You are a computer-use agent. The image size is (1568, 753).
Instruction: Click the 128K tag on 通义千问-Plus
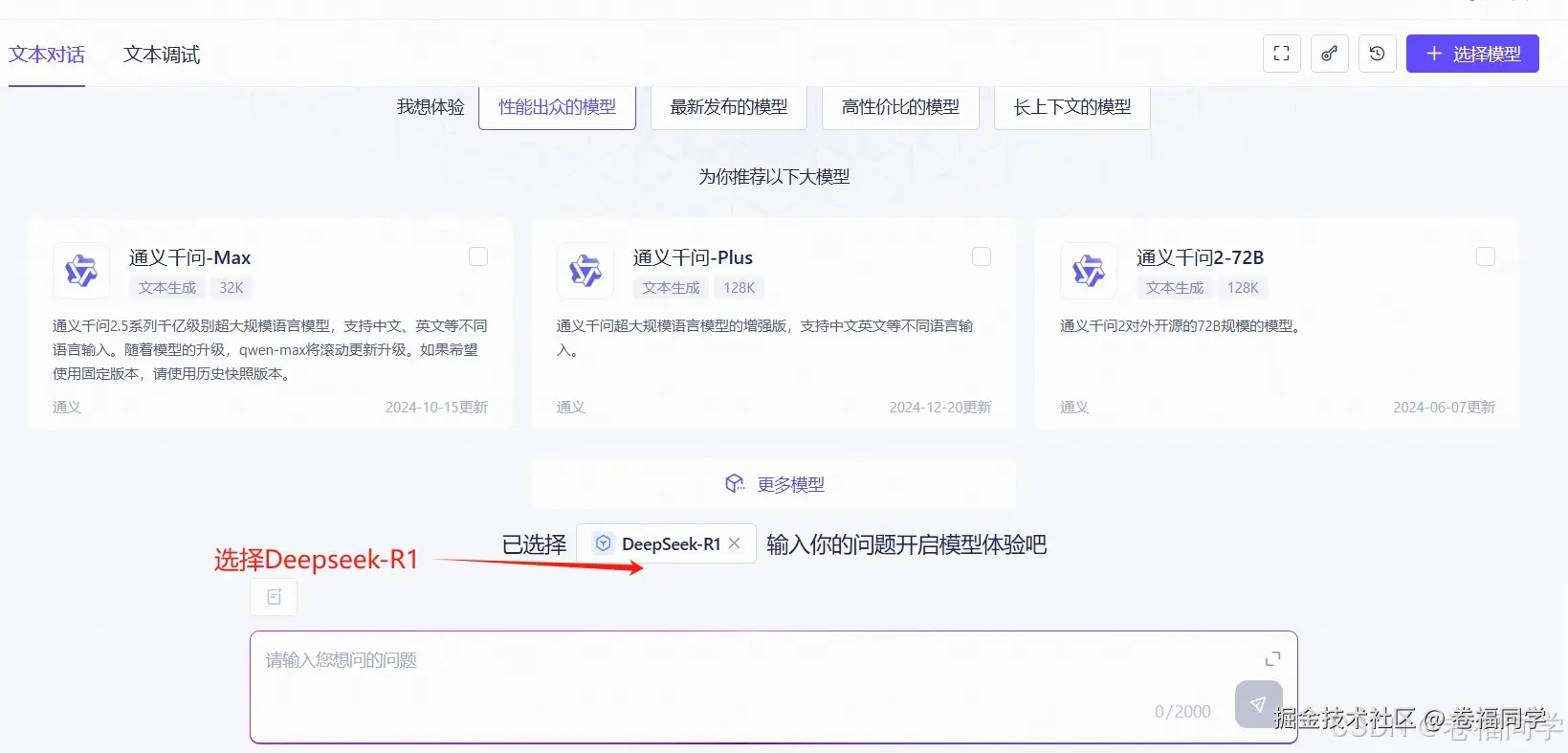point(739,288)
